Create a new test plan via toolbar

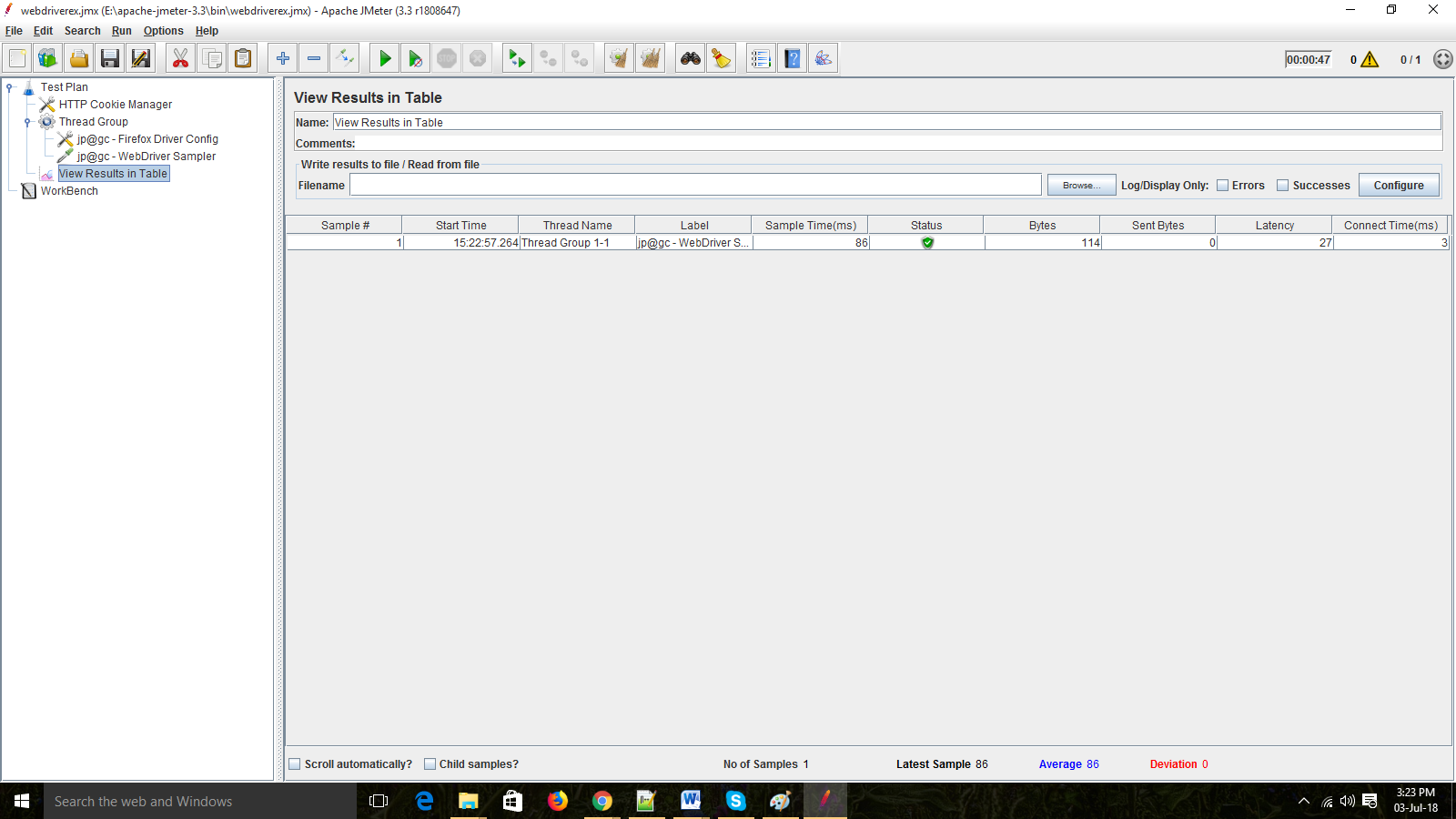(17, 58)
